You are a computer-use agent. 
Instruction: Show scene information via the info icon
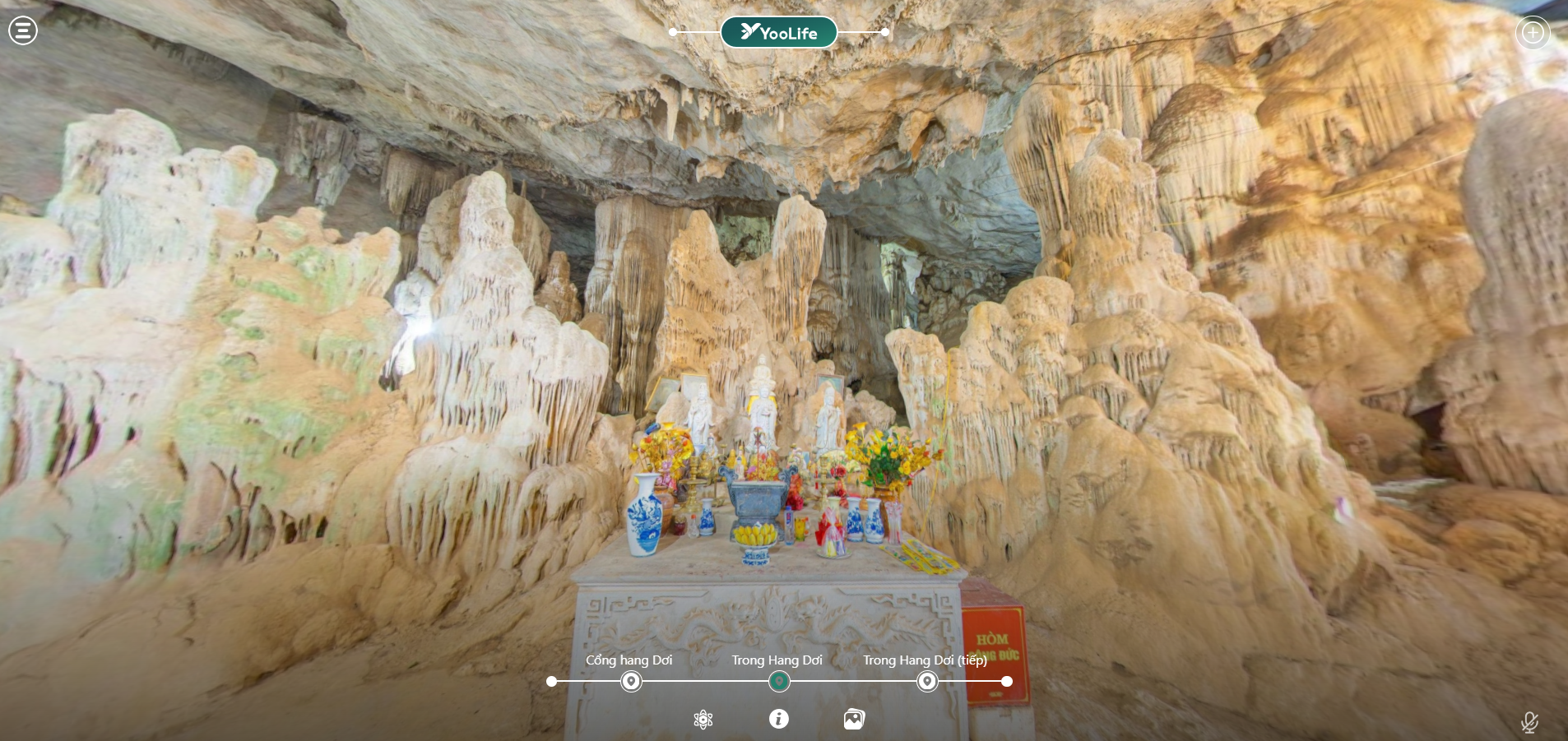click(x=778, y=719)
